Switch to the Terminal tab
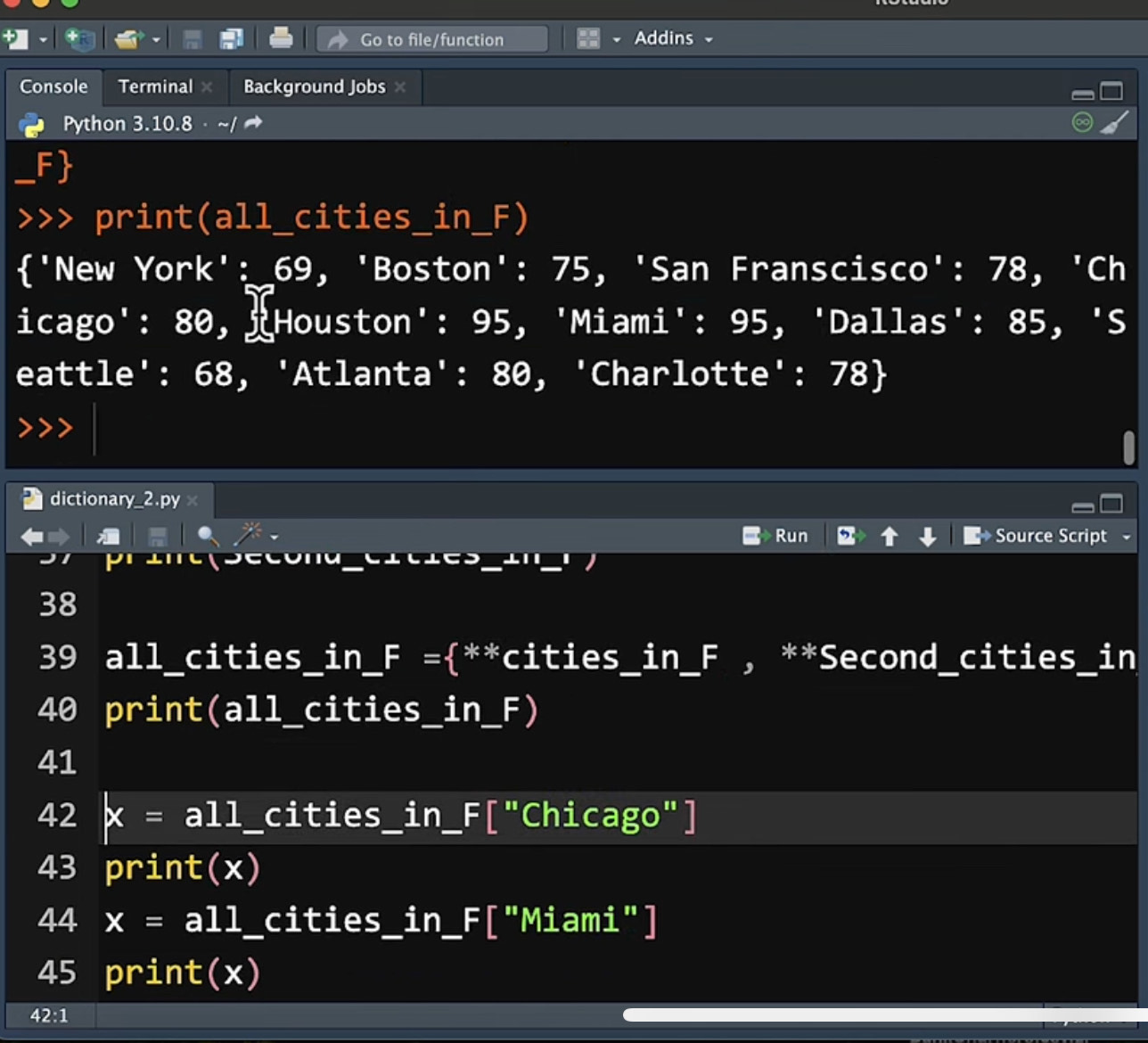Screen dimensions: 1148x1043 (155, 86)
